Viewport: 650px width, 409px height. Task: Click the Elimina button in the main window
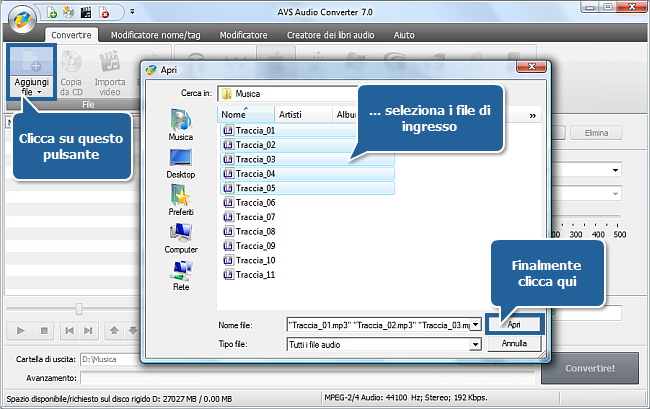tap(596, 133)
